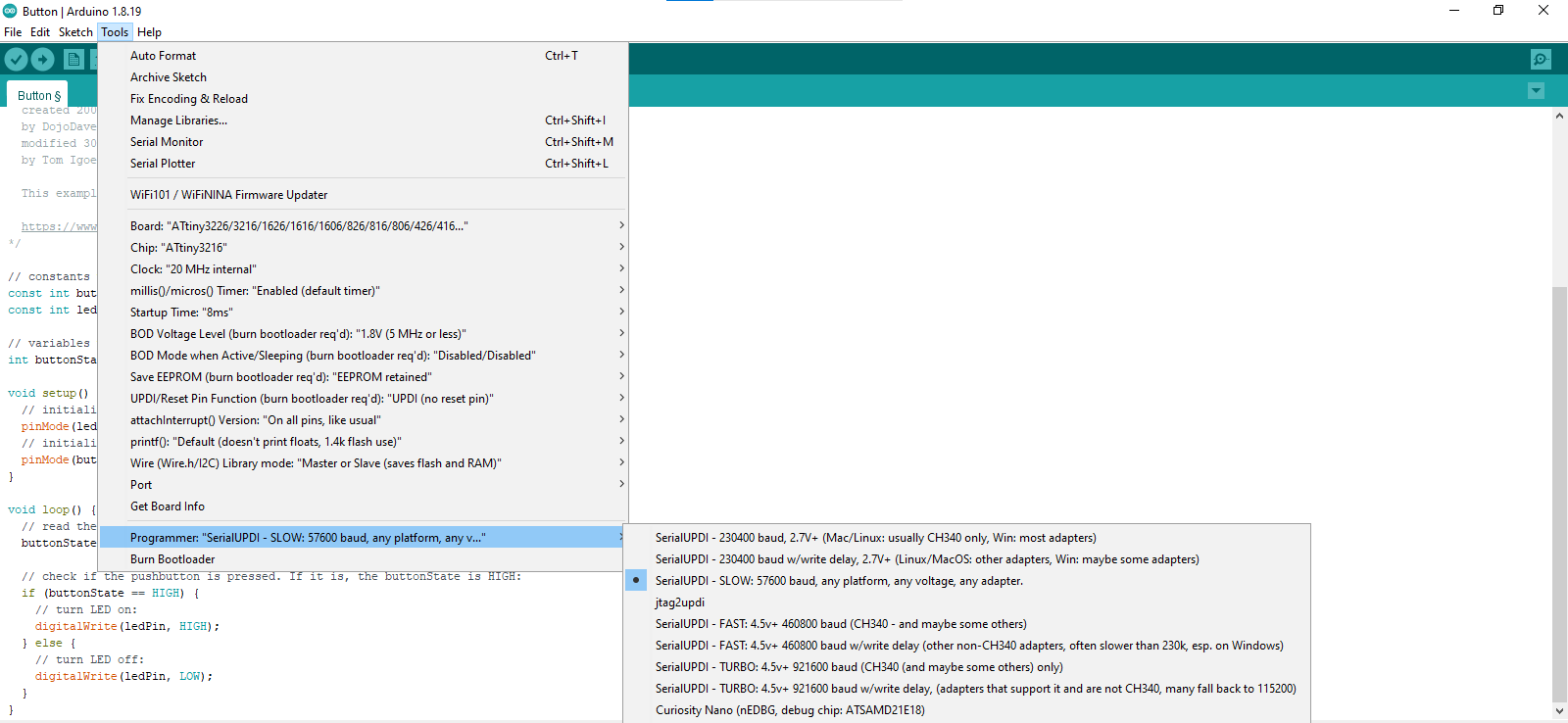Select jtag2updi programmer

pos(967,602)
